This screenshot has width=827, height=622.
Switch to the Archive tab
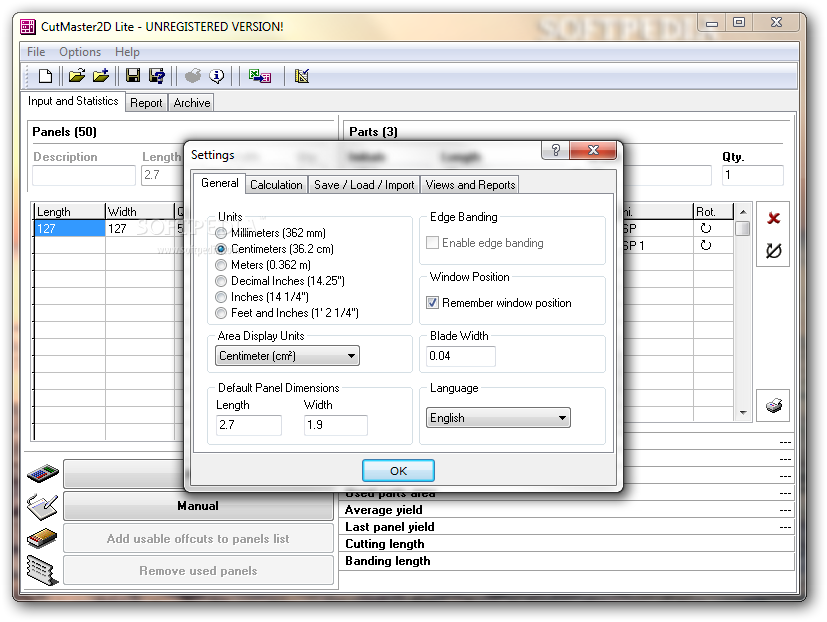tap(192, 103)
